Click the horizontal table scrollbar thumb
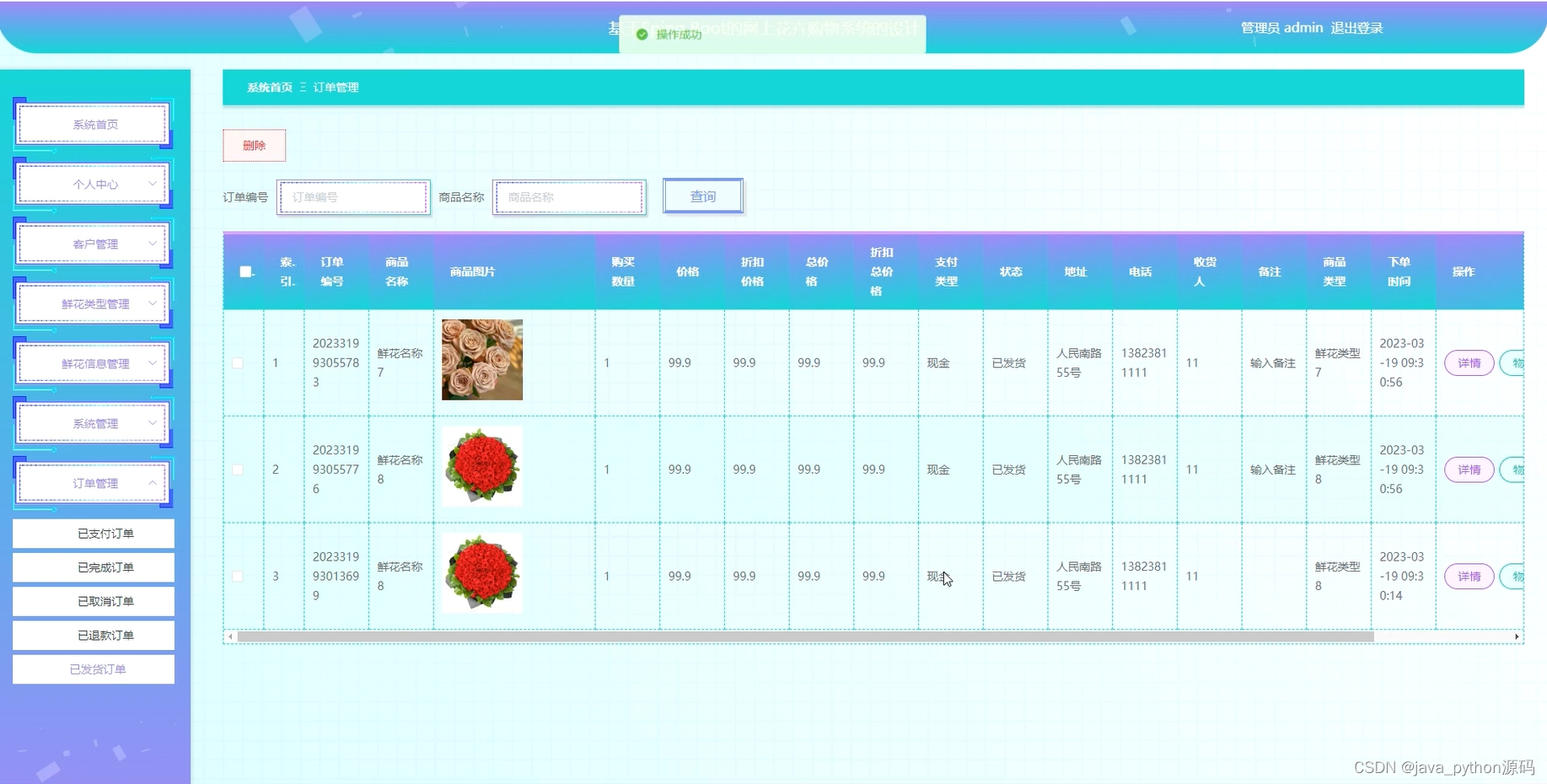This screenshot has height=784, width=1547. [805, 637]
